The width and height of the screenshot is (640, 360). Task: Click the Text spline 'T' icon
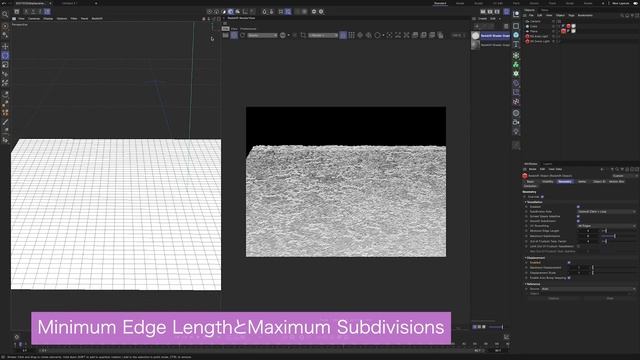click(516, 44)
